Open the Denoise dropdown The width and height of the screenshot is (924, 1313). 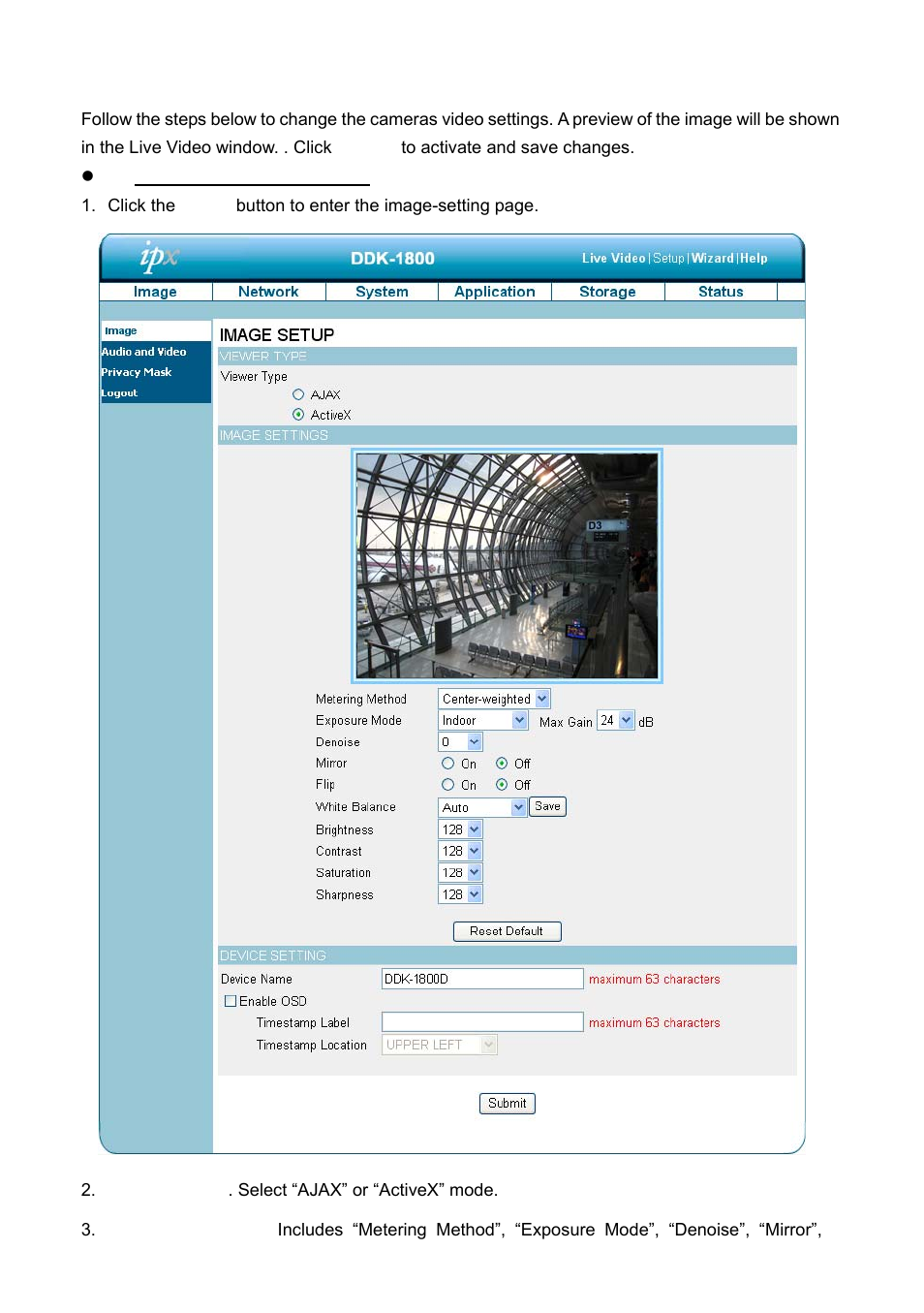460,742
